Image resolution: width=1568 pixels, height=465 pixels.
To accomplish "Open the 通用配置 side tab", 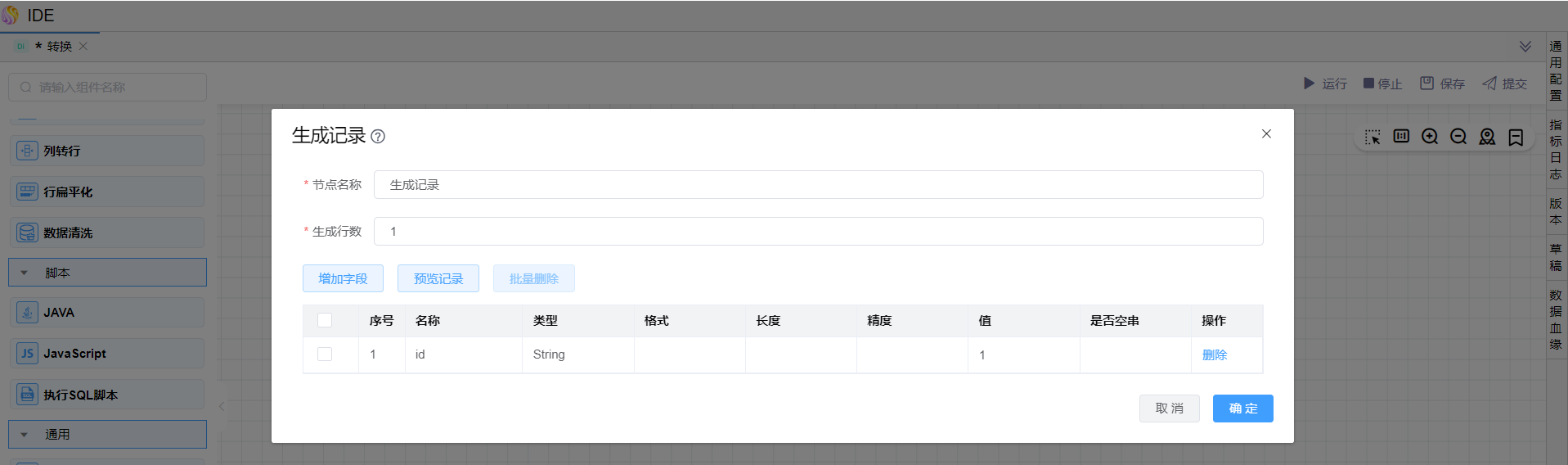I will coord(1556,70).
